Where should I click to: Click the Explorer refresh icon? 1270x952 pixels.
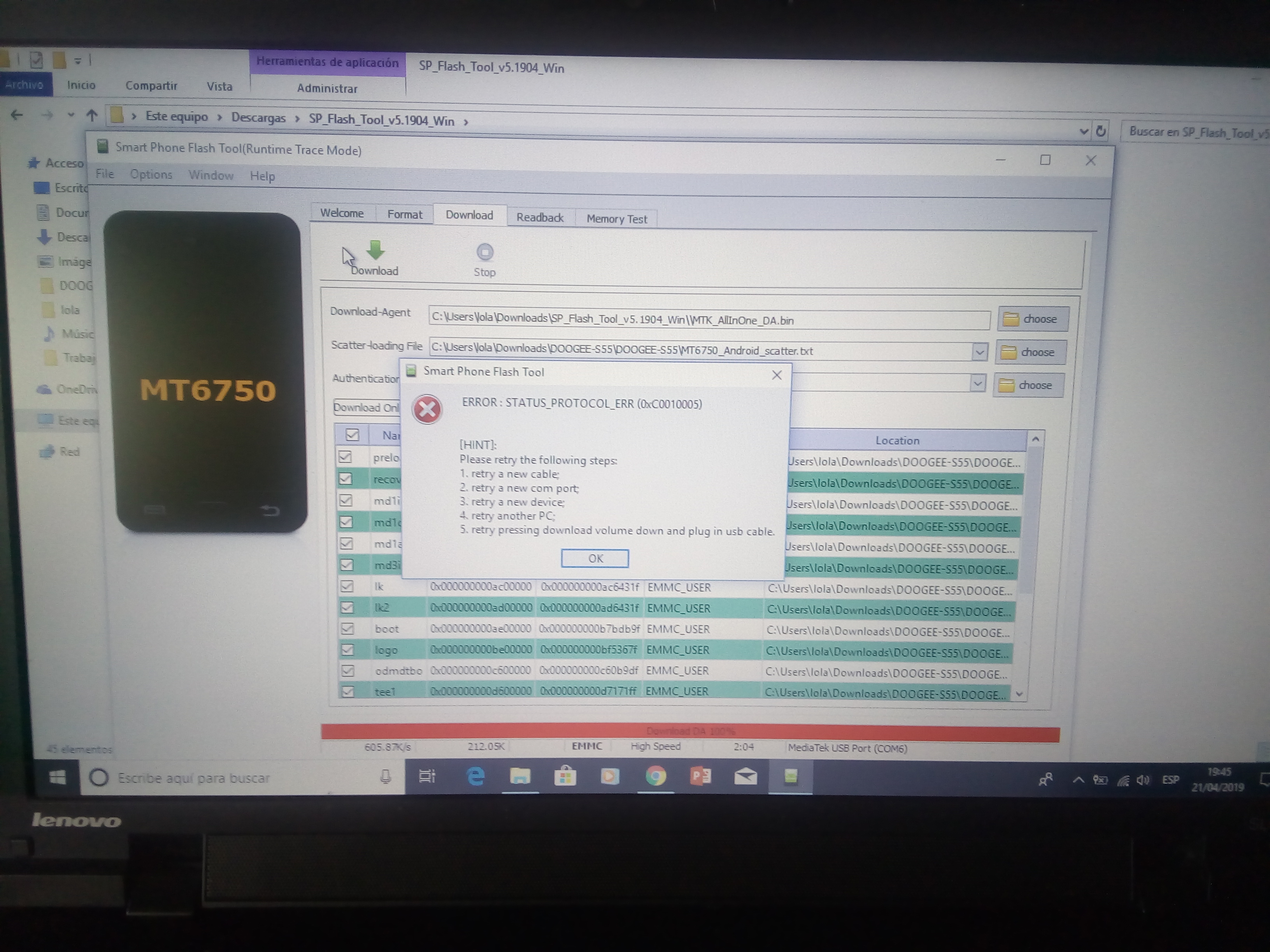pos(1101,131)
